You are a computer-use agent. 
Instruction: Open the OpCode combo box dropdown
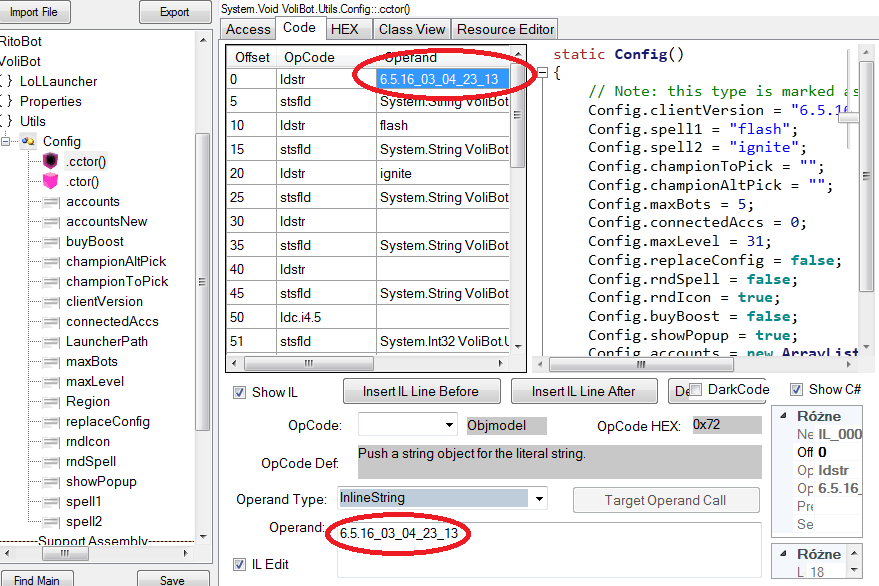449,425
